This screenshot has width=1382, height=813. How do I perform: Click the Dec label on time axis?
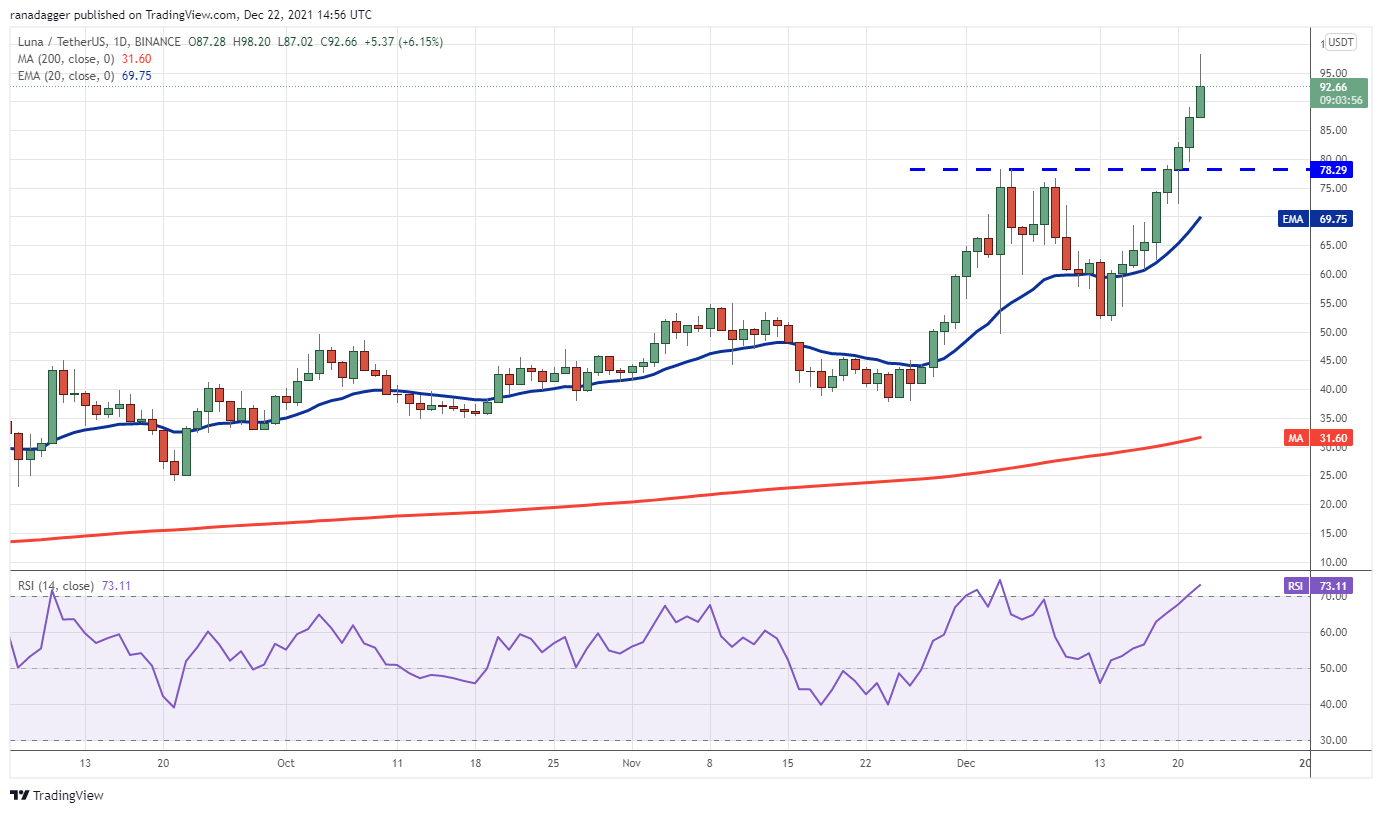[966, 763]
